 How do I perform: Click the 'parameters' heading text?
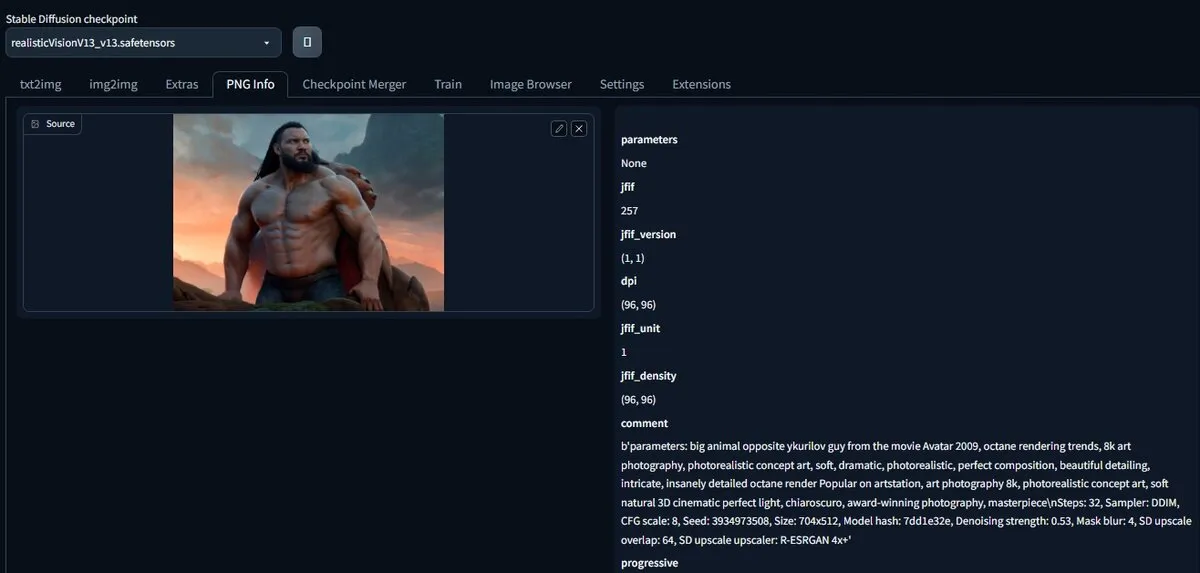(649, 140)
